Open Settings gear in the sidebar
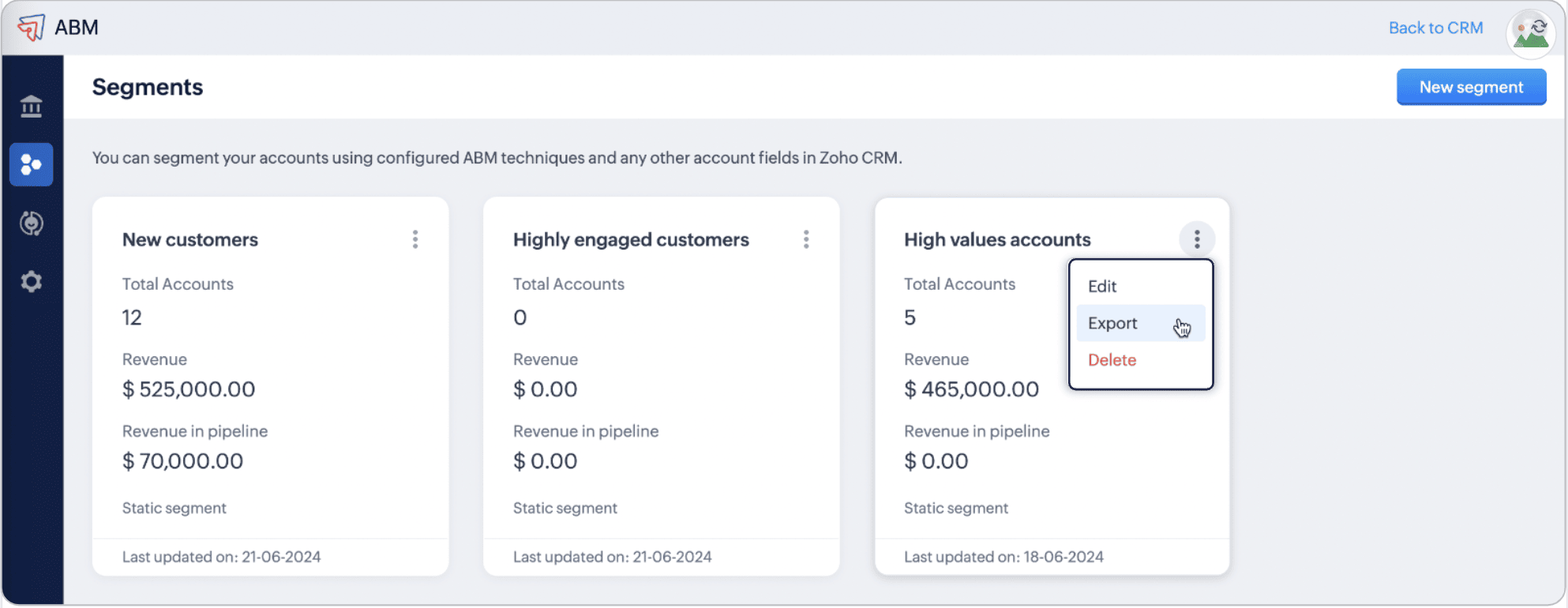This screenshot has height=608, width=1568. click(32, 282)
